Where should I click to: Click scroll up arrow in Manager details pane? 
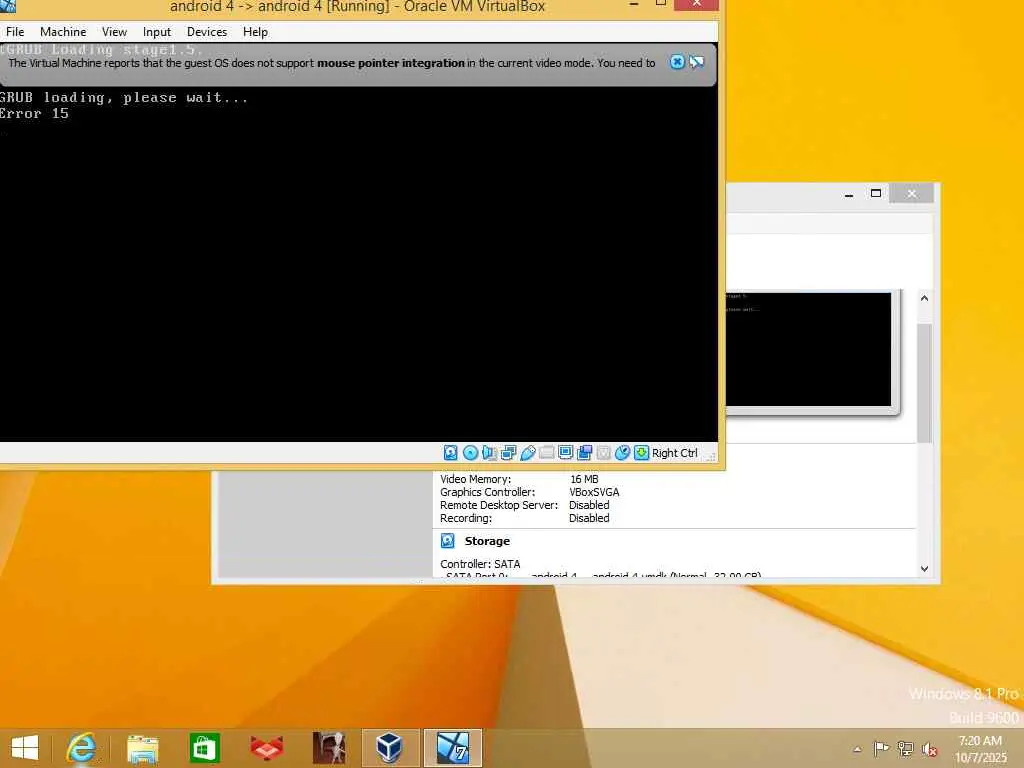click(x=924, y=298)
